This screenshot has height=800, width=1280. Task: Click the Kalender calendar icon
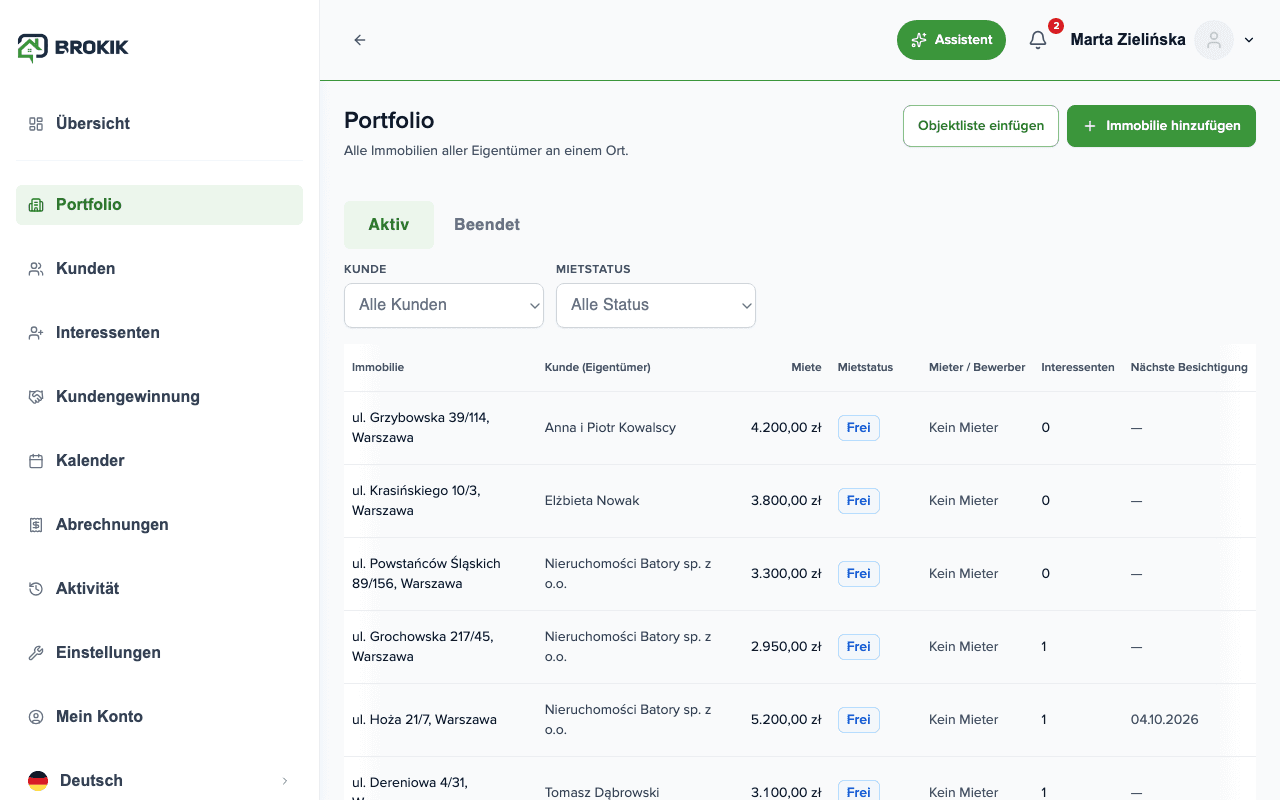click(36, 461)
